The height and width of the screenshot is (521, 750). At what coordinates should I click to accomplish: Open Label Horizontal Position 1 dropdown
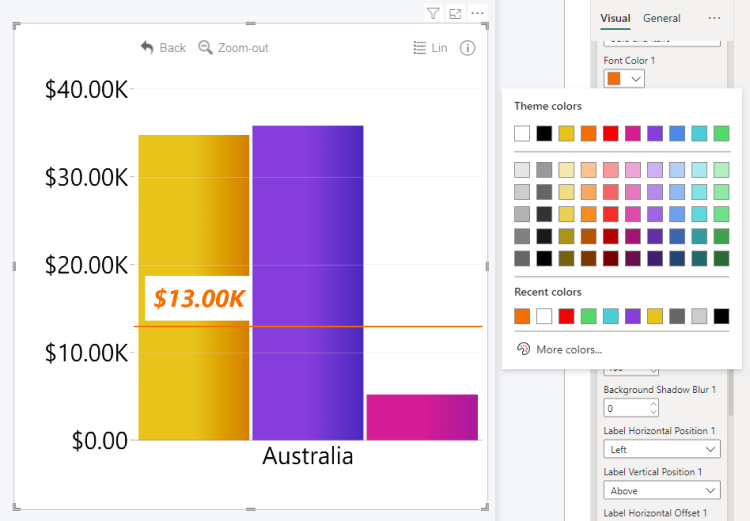tap(661, 449)
